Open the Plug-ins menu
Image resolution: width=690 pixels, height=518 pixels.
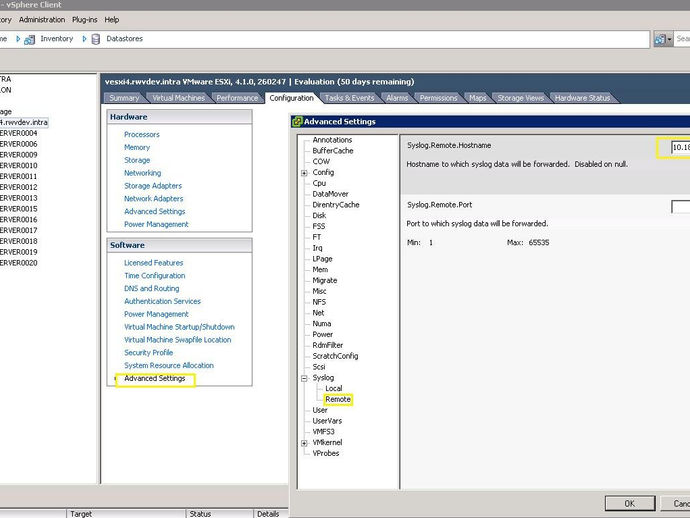[84, 20]
